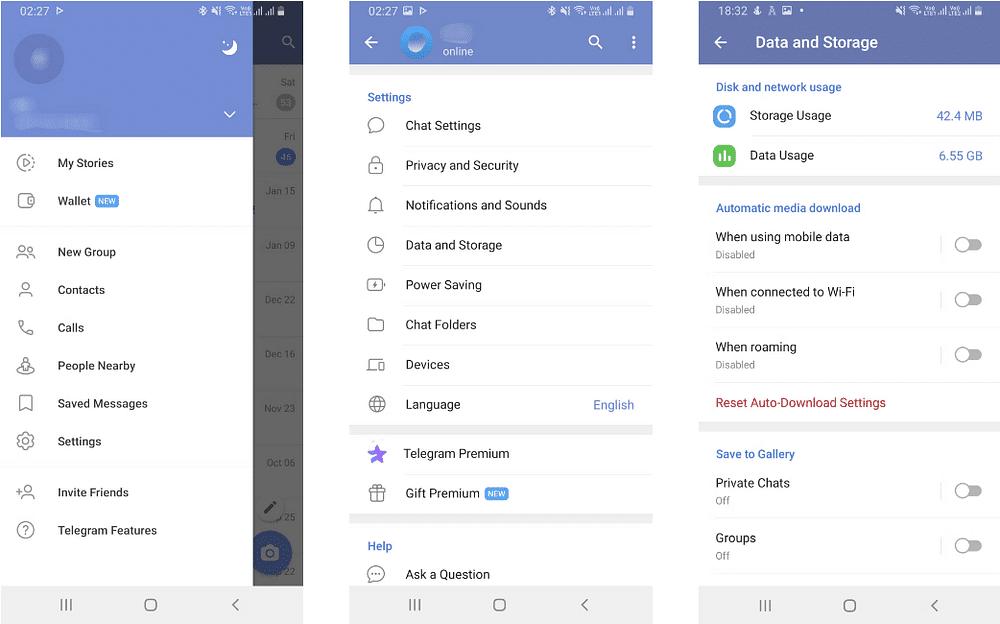Go back from the Settings screen
The width and height of the screenshot is (1000, 624).
371,42
